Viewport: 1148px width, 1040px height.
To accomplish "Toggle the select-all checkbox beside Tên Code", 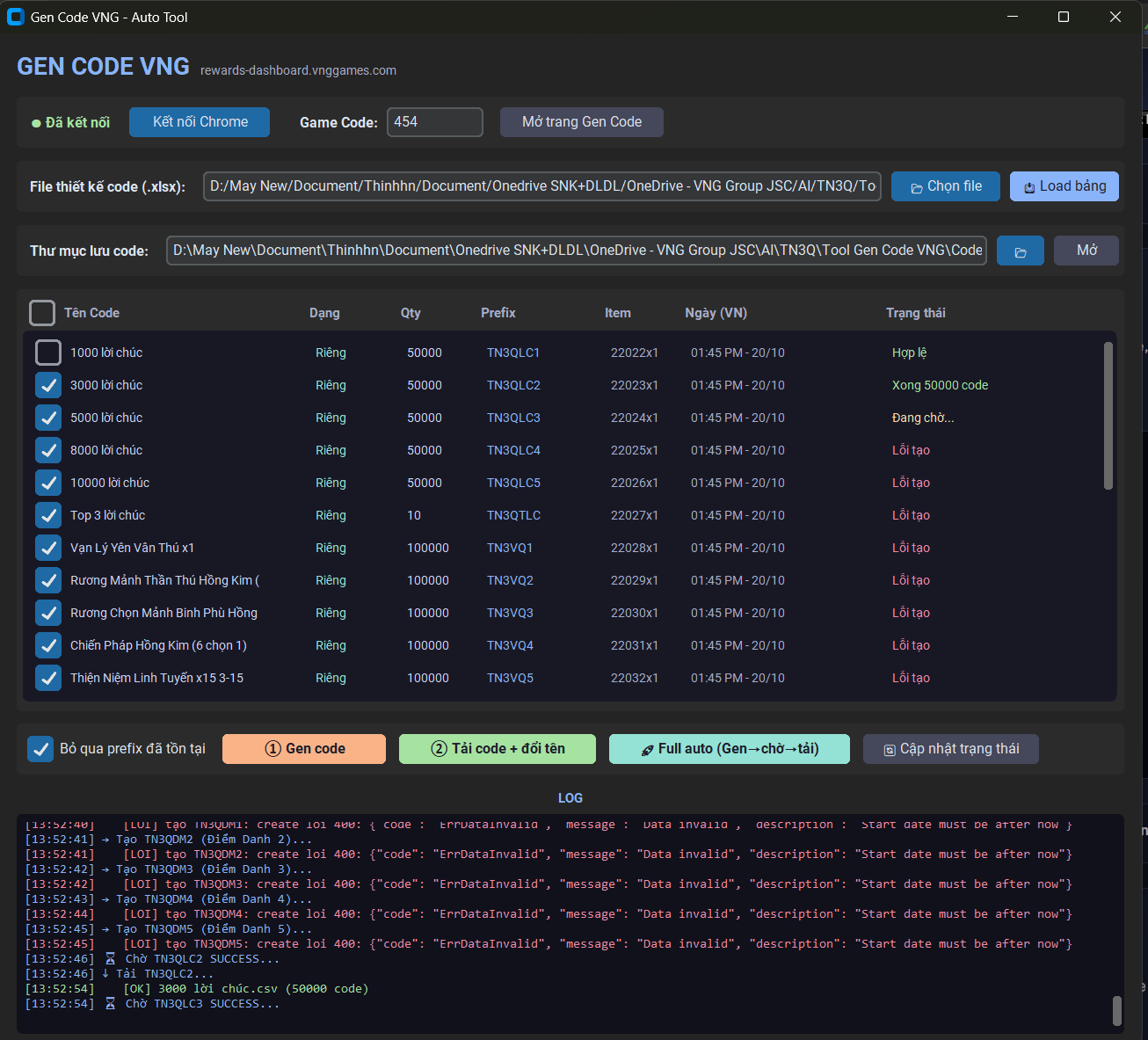I will [x=42, y=313].
